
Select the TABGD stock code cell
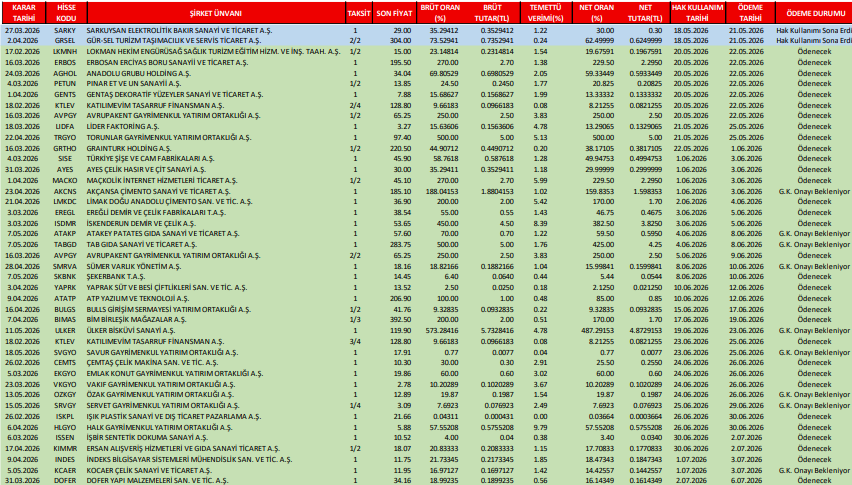pyautogui.click(x=65, y=244)
